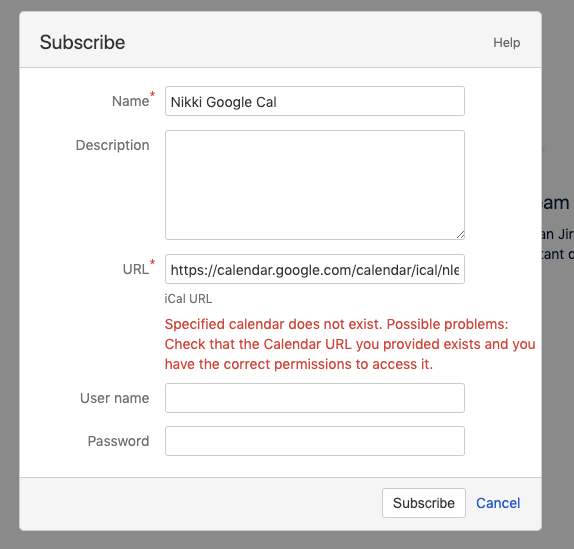Click the Subscribe button
This screenshot has height=549, width=574.
[x=424, y=503]
